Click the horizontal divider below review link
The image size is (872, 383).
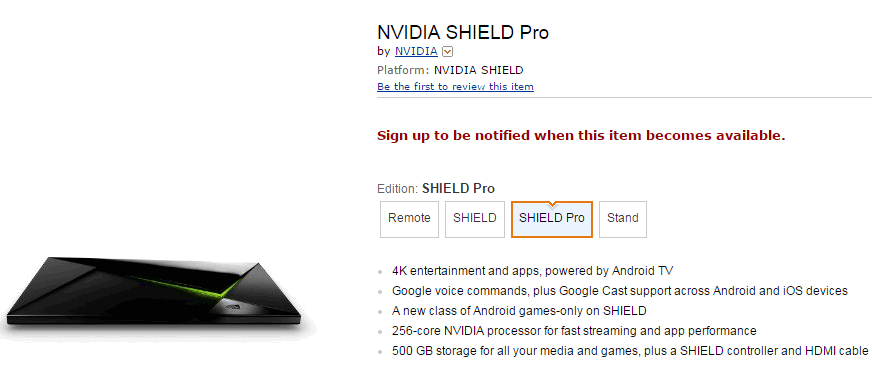point(624,98)
